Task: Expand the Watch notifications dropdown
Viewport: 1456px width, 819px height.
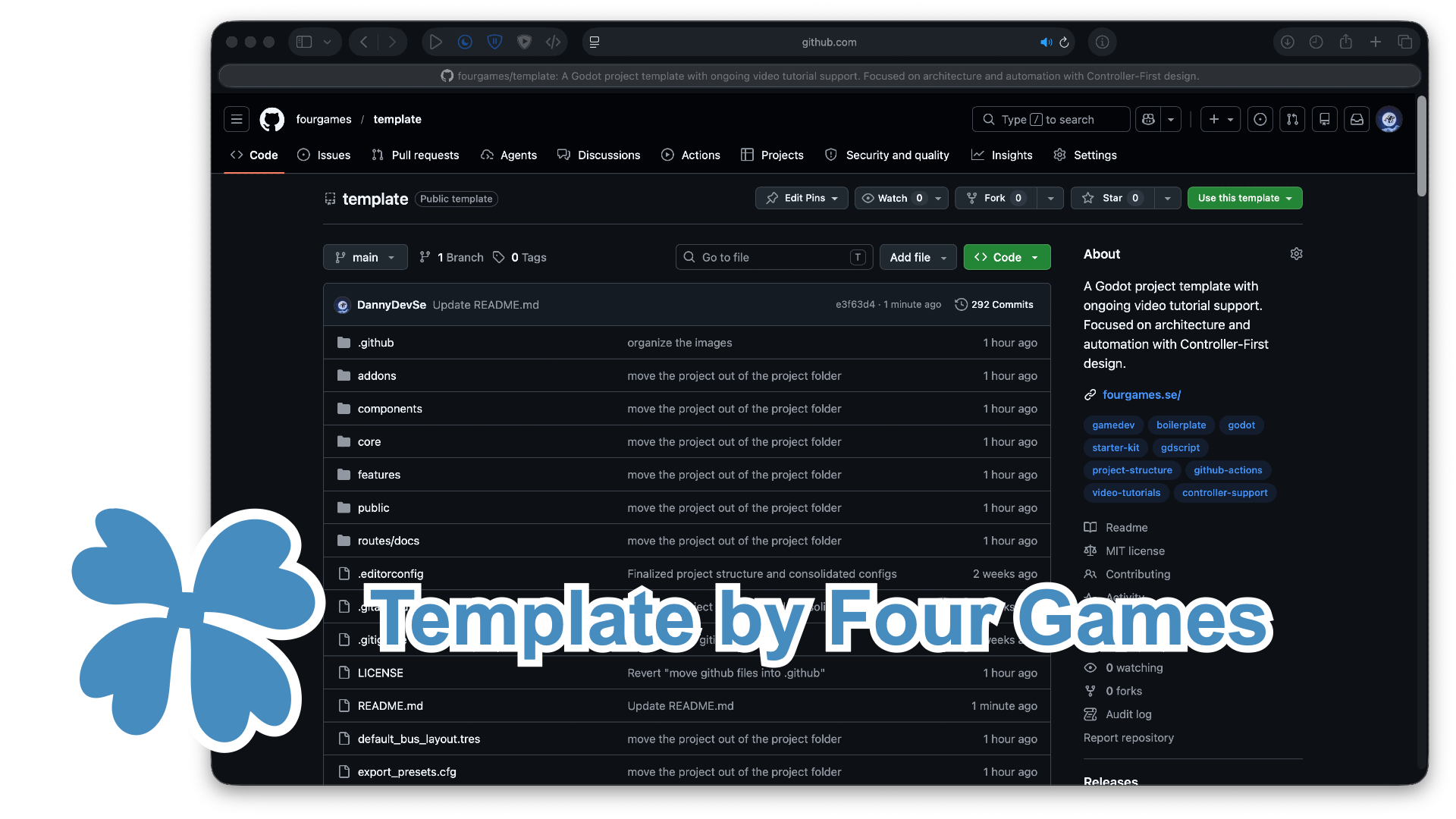Action: click(x=938, y=199)
